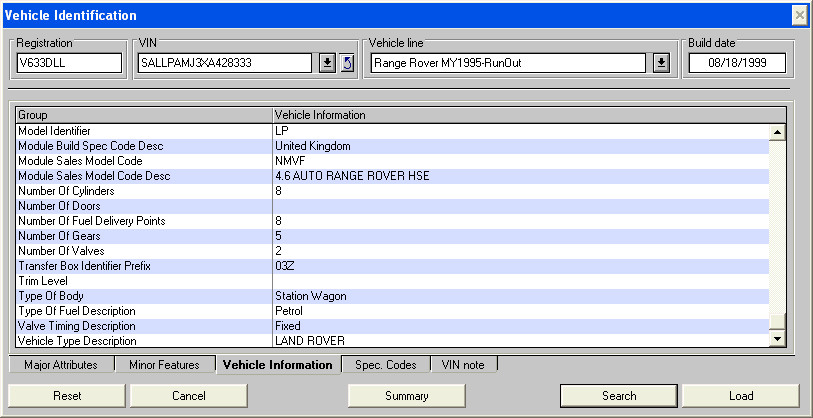The width and height of the screenshot is (813, 418).
Task: Select the Model Identifier row
Action: pos(393,132)
